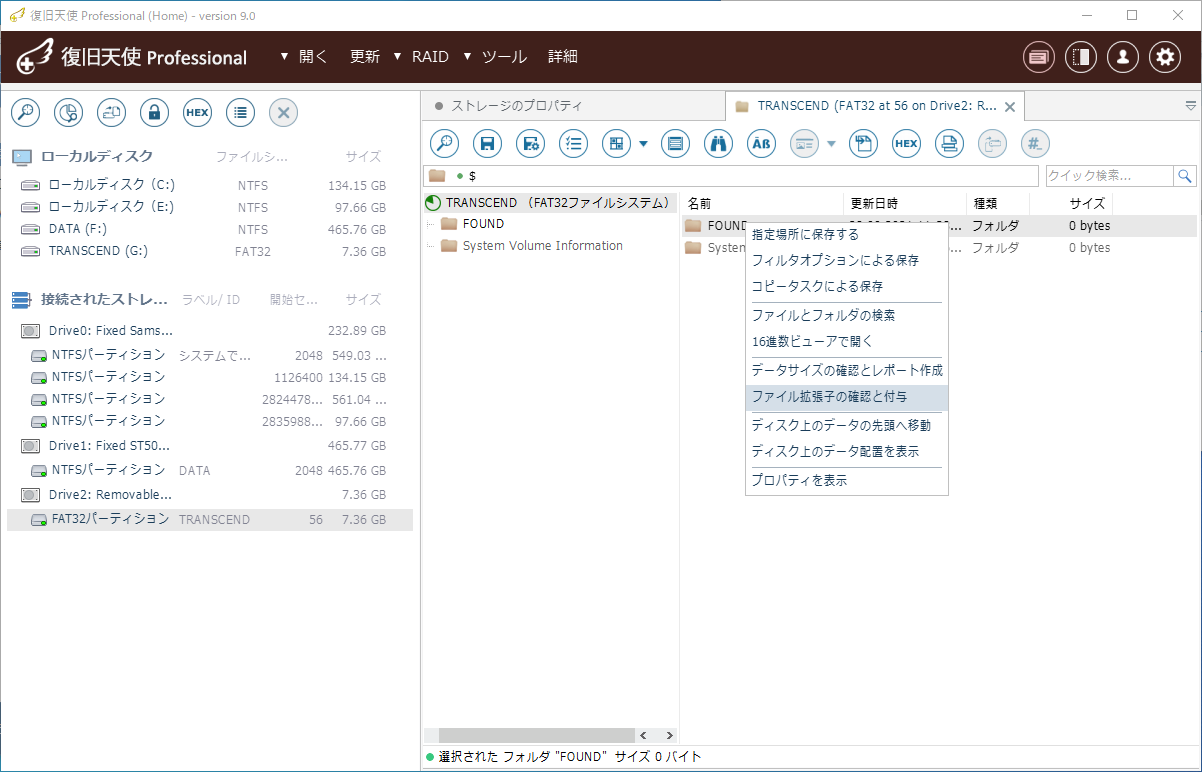The height and width of the screenshot is (772, 1202).
Task: Close the TRANSCEND tab
Action: click(1009, 106)
